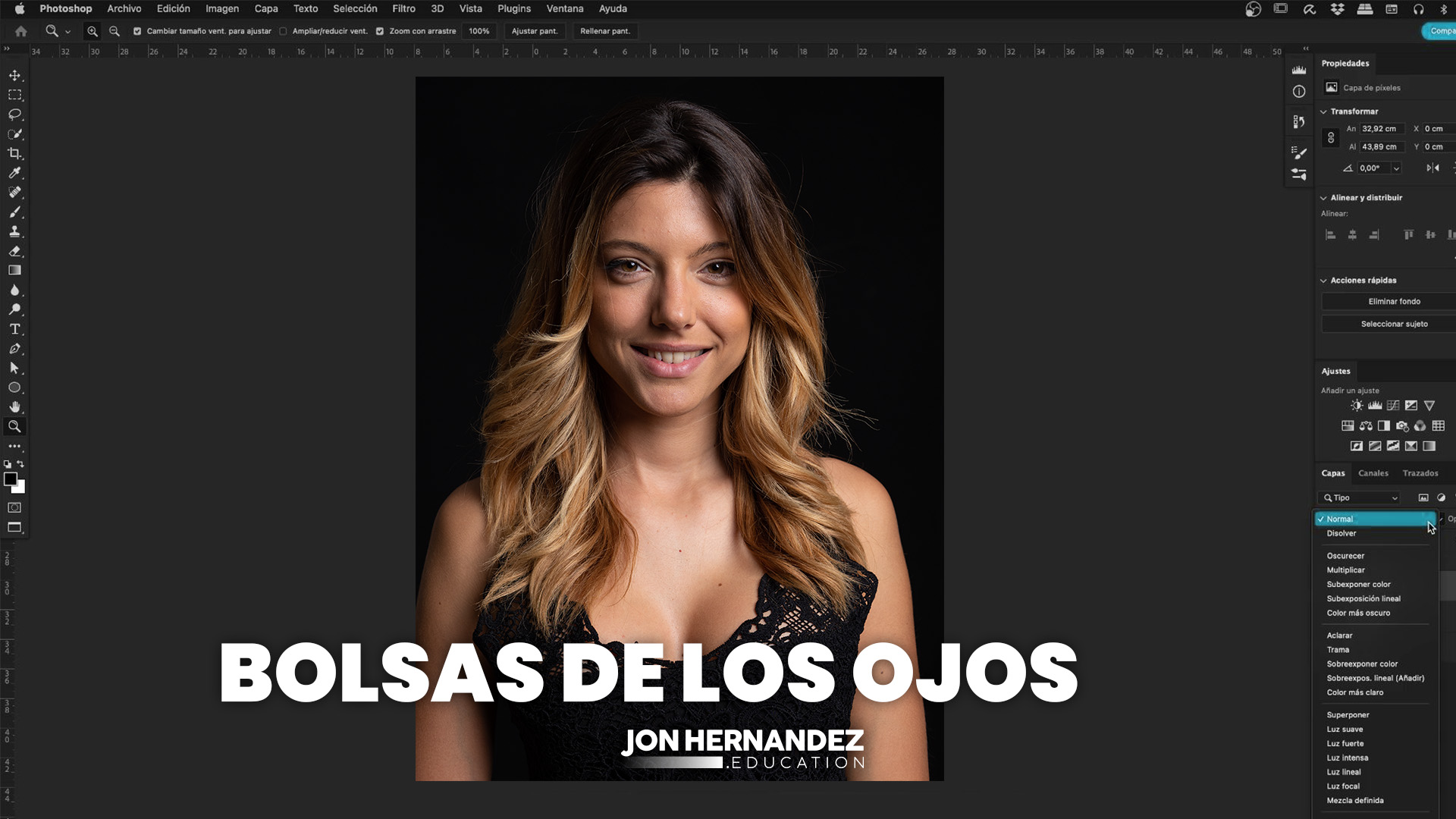The height and width of the screenshot is (819, 1456).
Task: Swap foreground and background colors
Action: pos(20,464)
